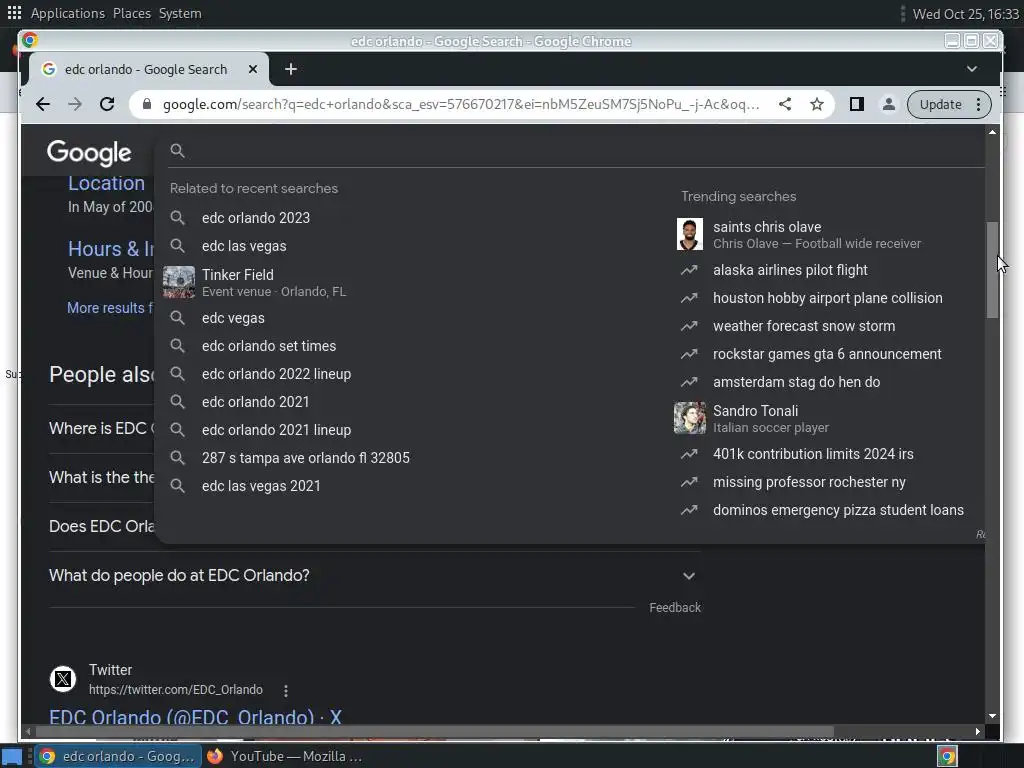Viewport: 1024px width, 768px height.
Task: Open trending 401k contribution limits 2024 irs
Action: tap(813, 455)
